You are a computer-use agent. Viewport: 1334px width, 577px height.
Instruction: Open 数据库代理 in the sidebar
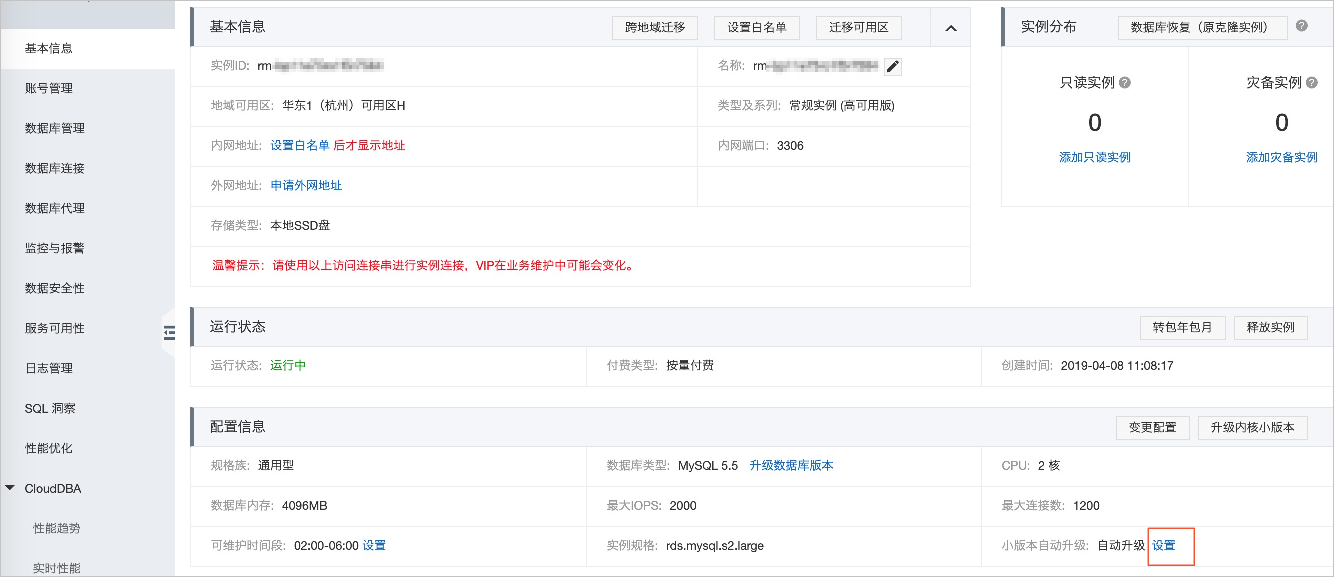click(55, 208)
